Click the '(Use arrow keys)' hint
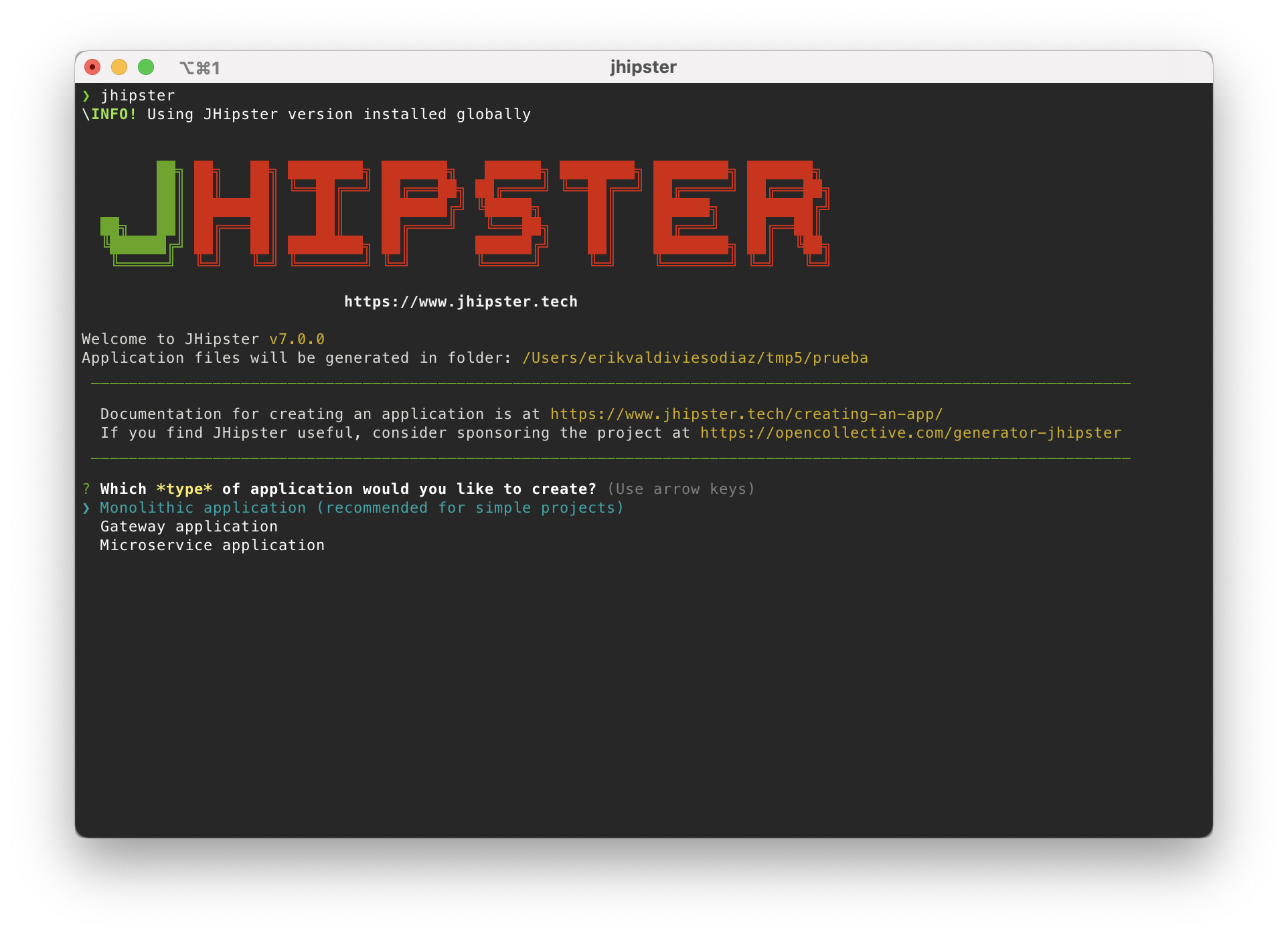1288x937 pixels. tap(681, 489)
